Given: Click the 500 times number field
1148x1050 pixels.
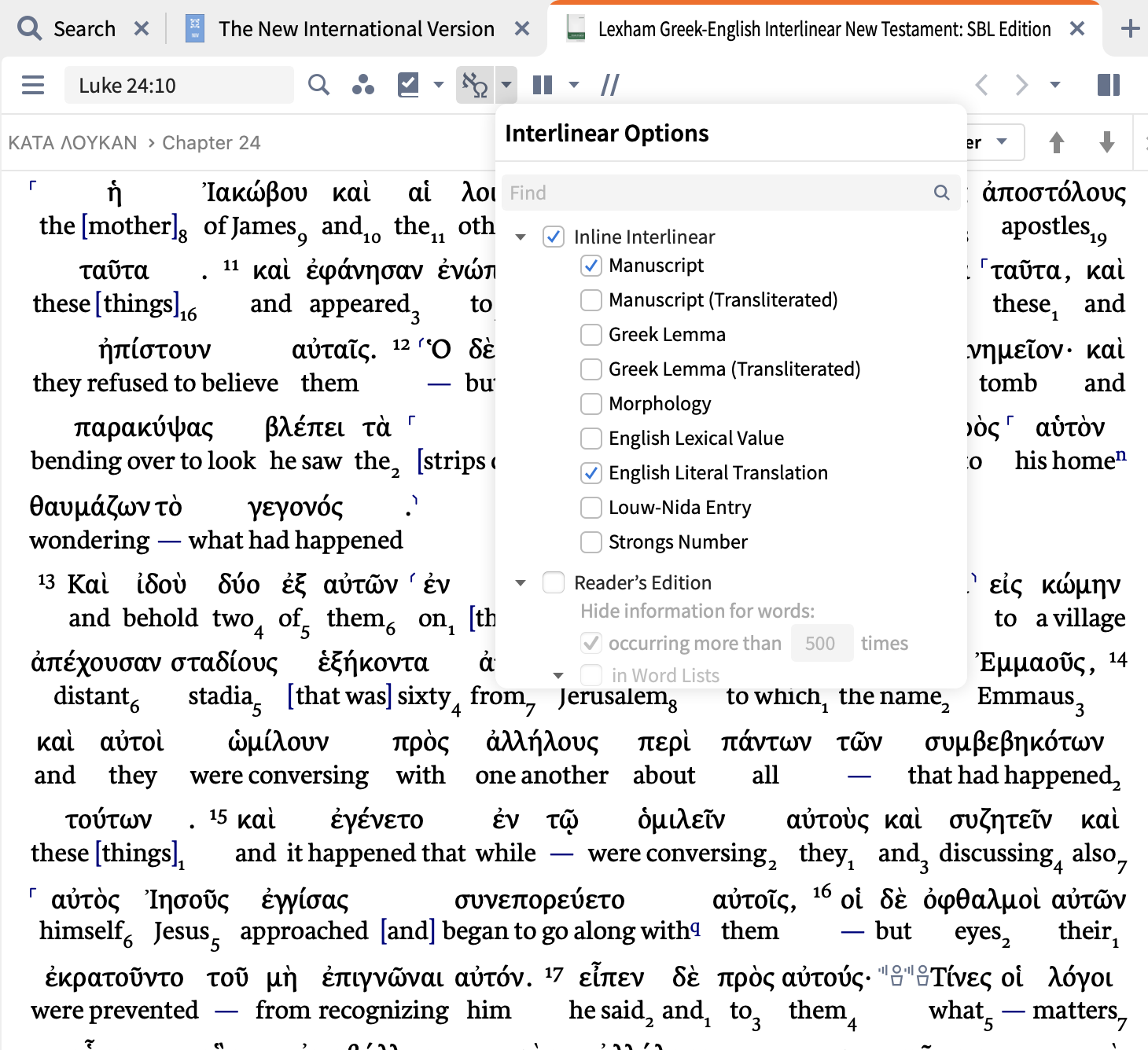Looking at the screenshot, I should (x=822, y=644).
